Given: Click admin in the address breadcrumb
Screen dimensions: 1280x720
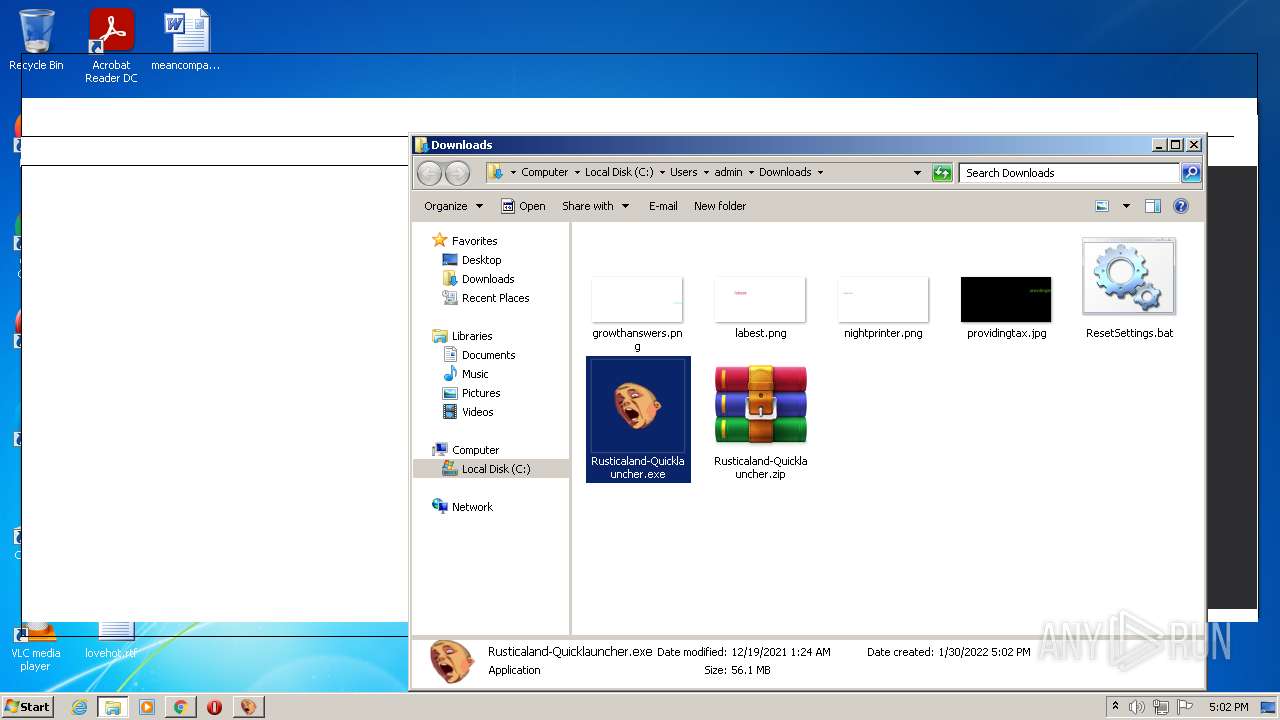Looking at the screenshot, I should [728, 172].
